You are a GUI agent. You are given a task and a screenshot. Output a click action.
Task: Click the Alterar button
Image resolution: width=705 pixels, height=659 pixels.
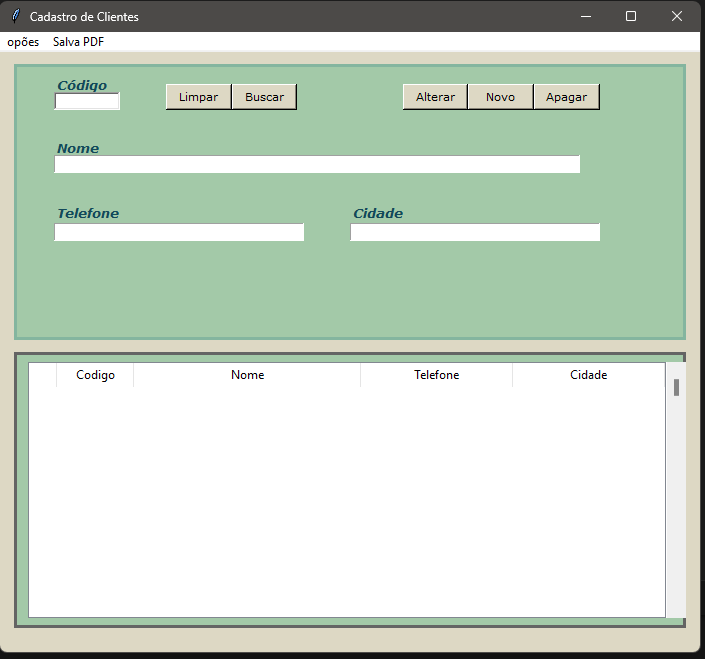[x=435, y=97]
